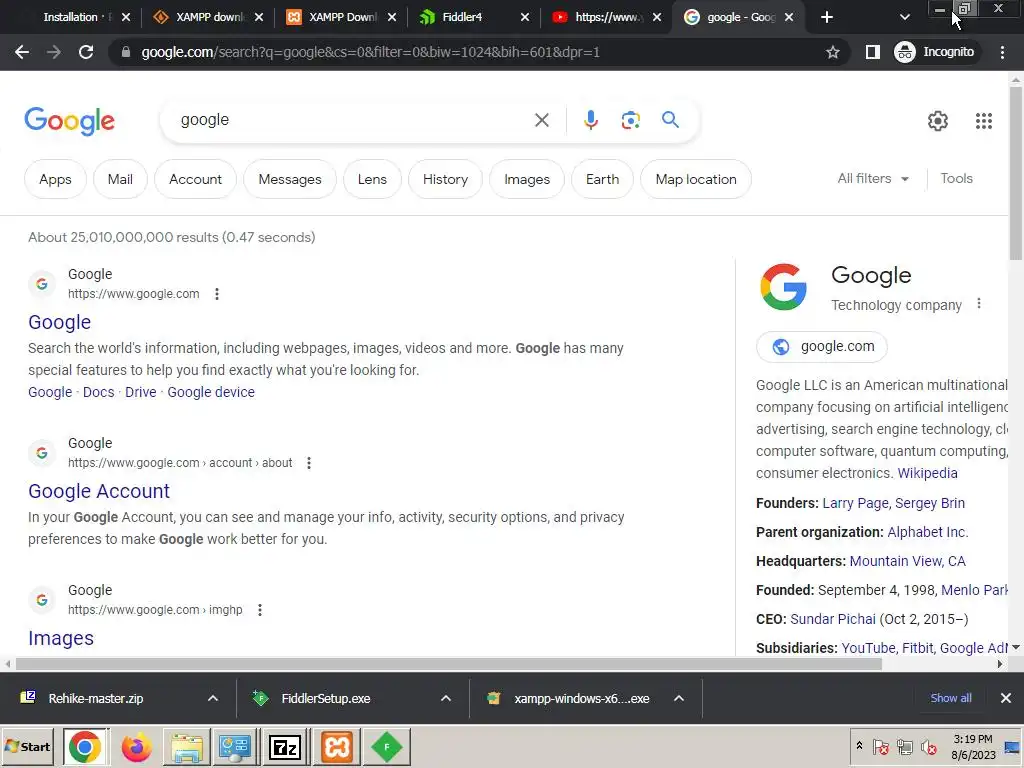Open the Alphabet Inc. link

927,532
